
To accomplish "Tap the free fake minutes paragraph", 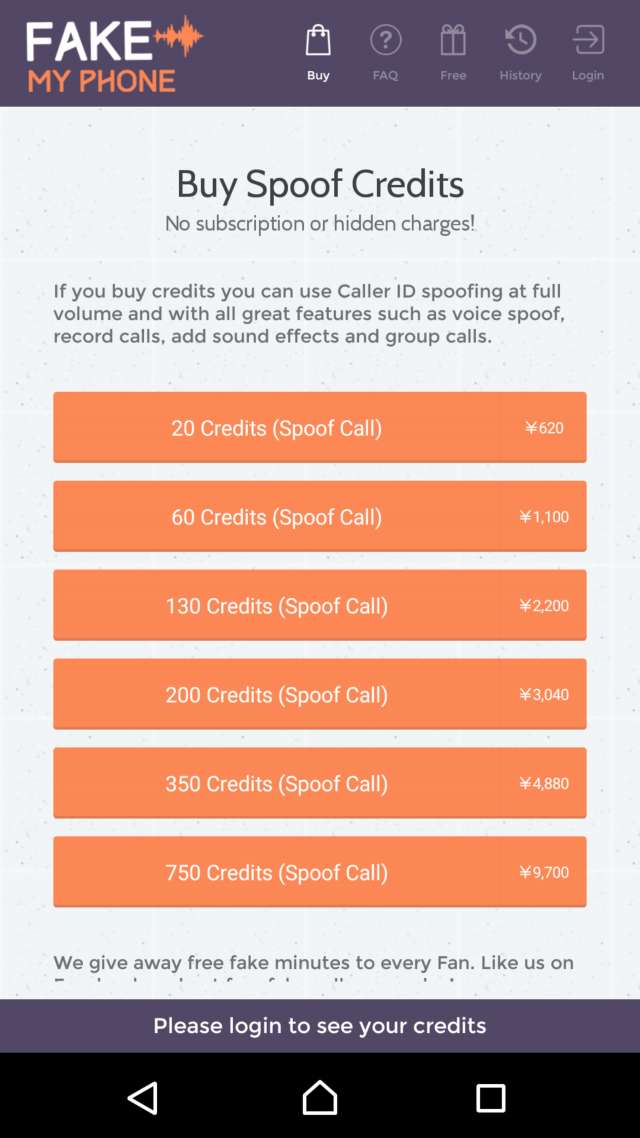I will [314, 964].
